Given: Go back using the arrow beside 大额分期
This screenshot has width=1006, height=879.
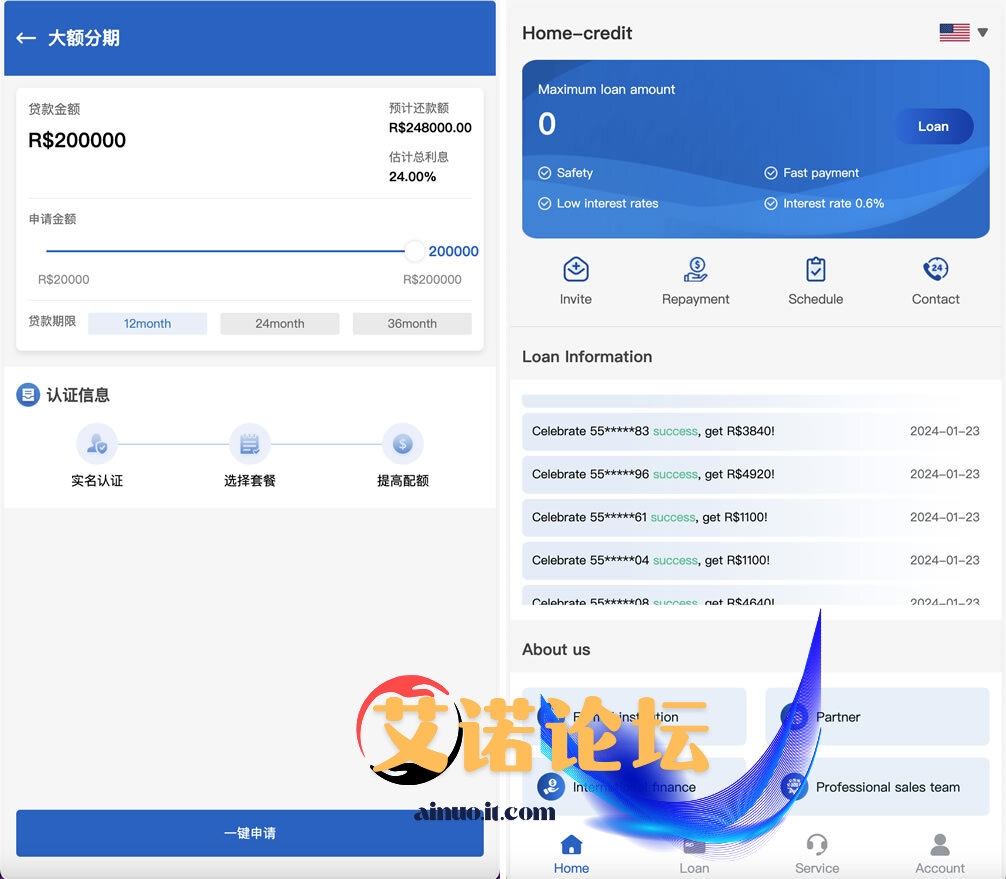Looking at the screenshot, I should point(26,38).
